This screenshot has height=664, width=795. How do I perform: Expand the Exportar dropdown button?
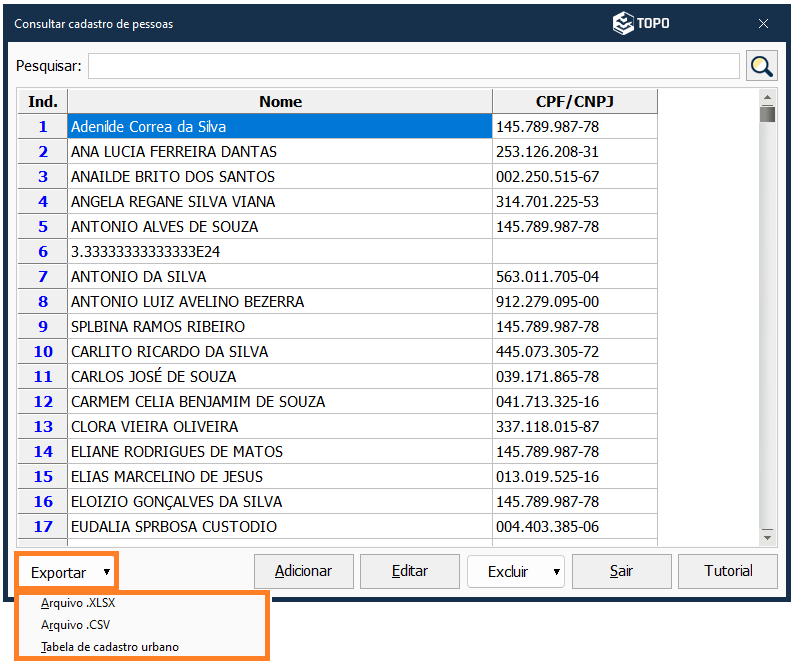click(67, 572)
